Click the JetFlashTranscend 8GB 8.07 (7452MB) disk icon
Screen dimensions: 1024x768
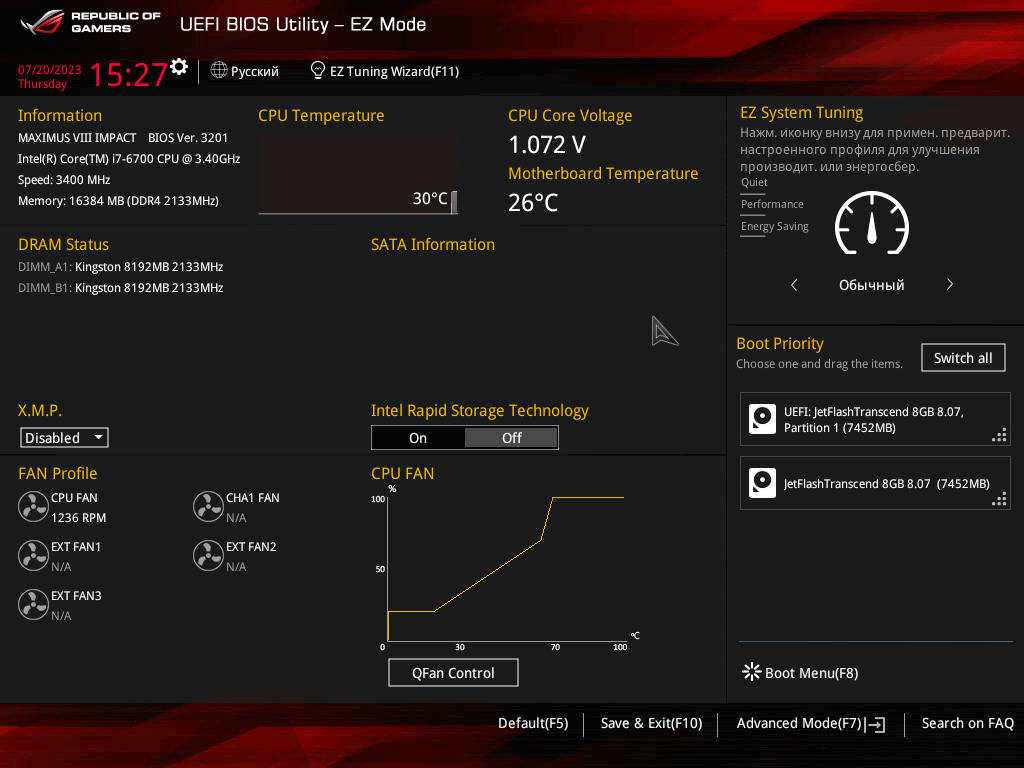click(762, 483)
